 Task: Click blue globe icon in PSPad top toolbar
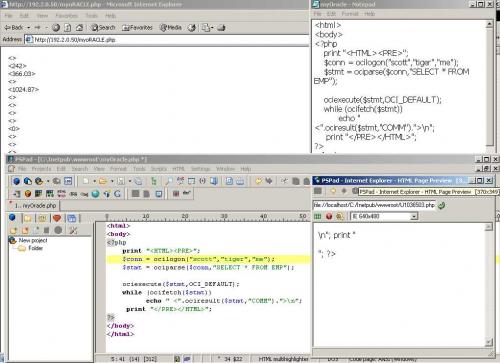[16, 181]
